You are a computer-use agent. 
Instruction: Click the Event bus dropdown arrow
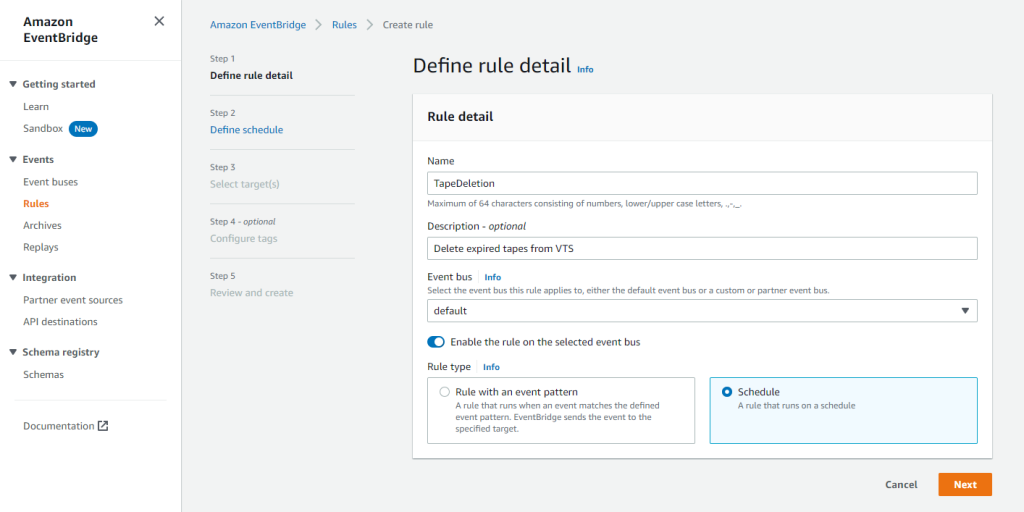[x=965, y=311]
